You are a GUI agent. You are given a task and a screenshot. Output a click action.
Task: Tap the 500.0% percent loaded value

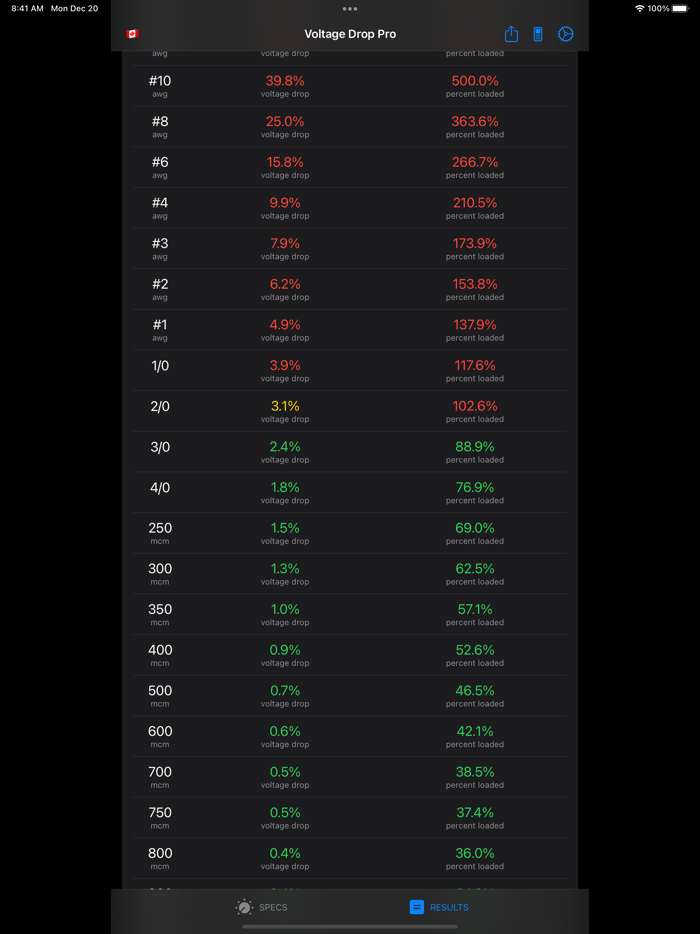(x=475, y=81)
